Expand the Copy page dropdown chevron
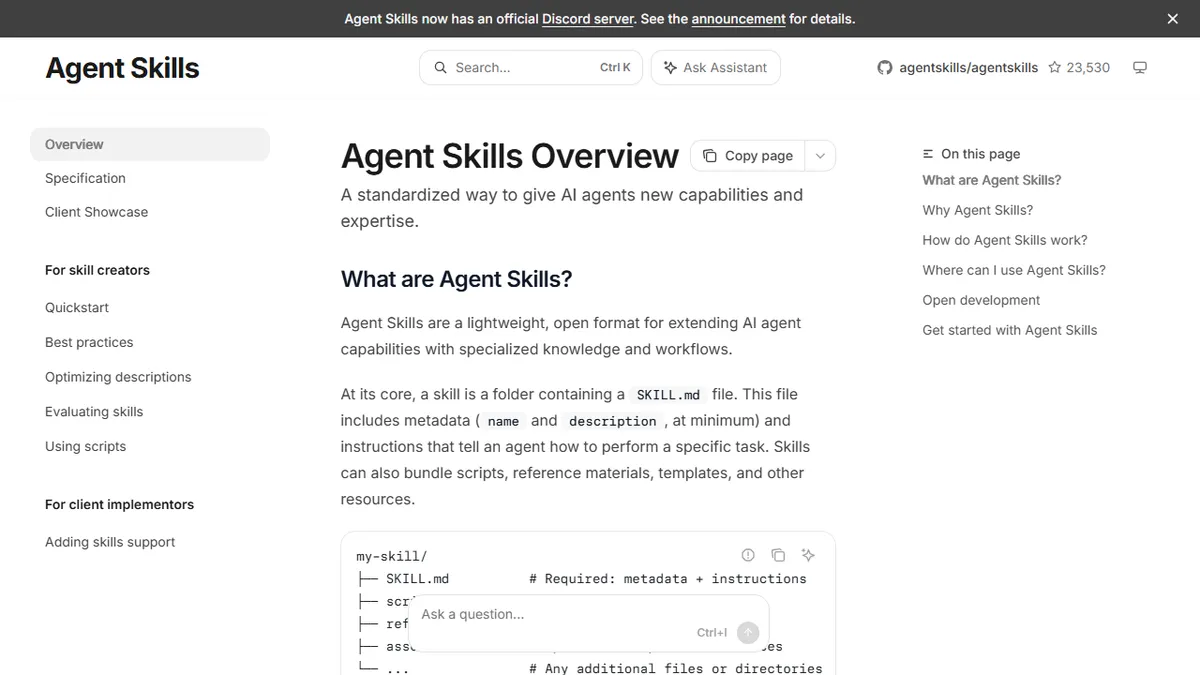Image resolution: width=1200 pixels, height=675 pixels. click(x=820, y=156)
